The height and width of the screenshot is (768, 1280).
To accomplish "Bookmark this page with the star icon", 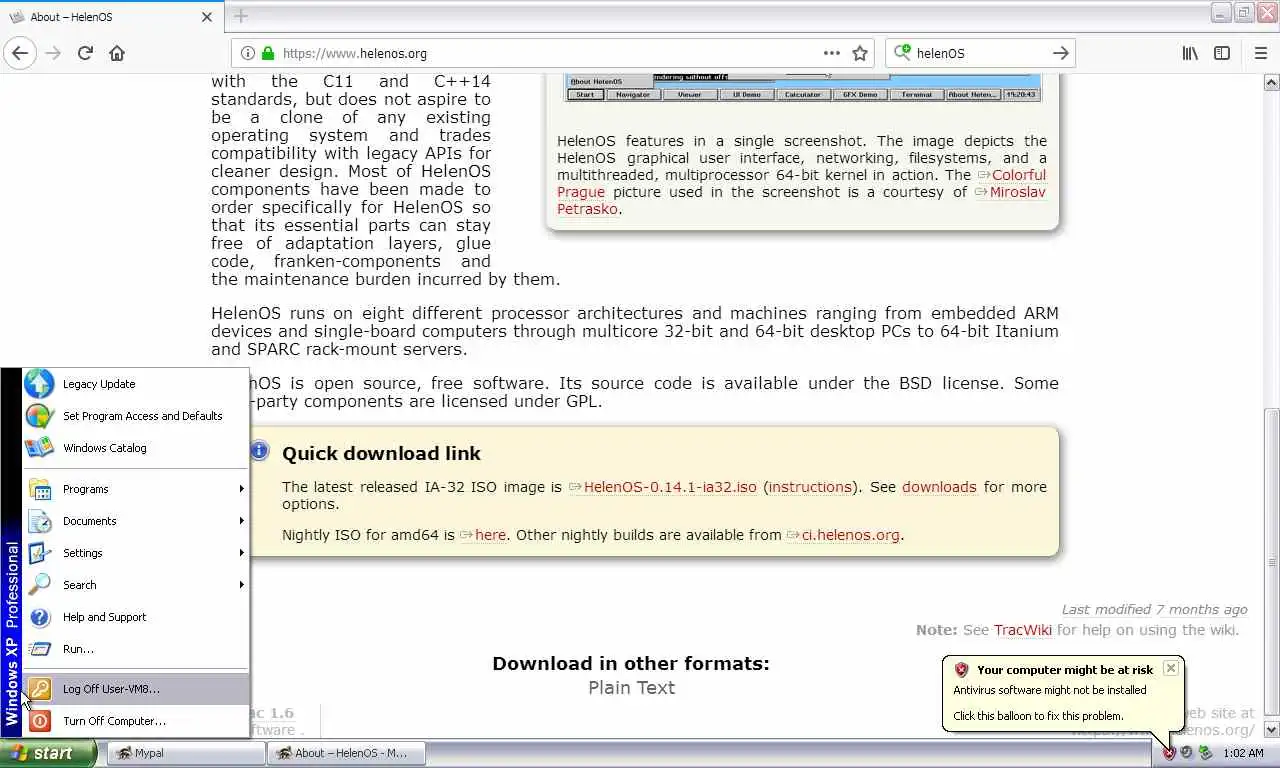I will [859, 53].
